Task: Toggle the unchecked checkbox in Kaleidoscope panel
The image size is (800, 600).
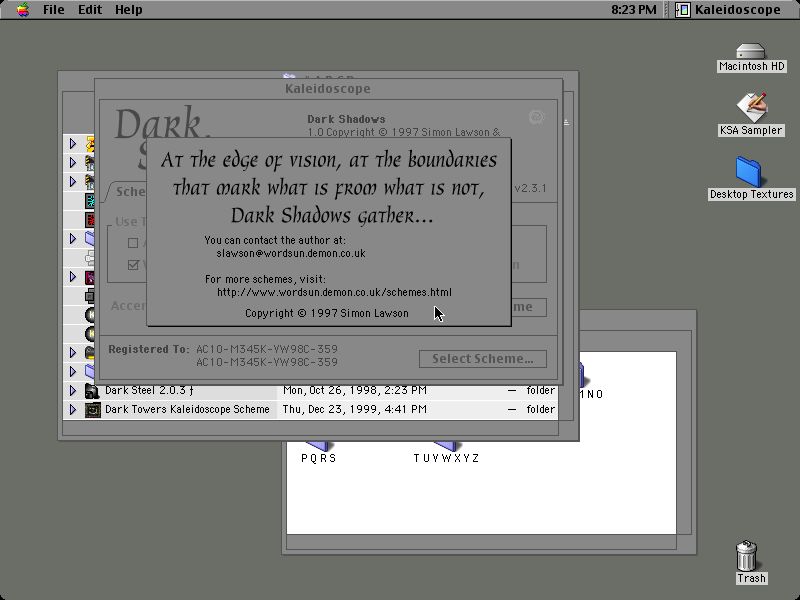Action: point(133,243)
